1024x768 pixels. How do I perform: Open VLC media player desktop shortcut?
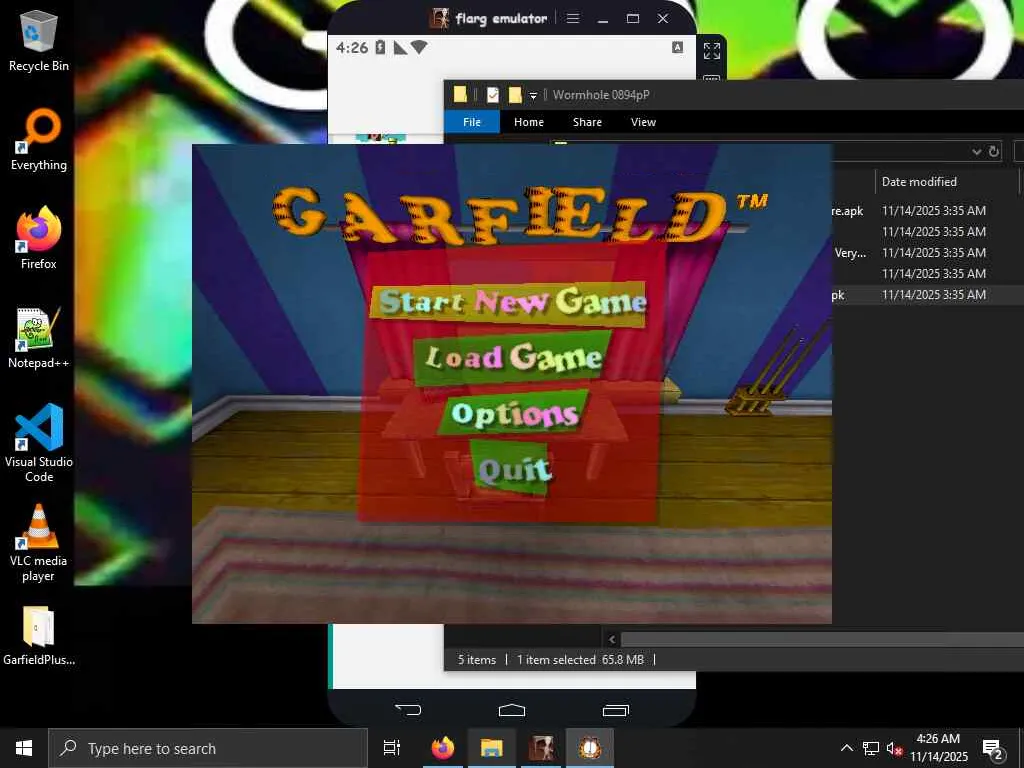pyautogui.click(x=39, y=543)
